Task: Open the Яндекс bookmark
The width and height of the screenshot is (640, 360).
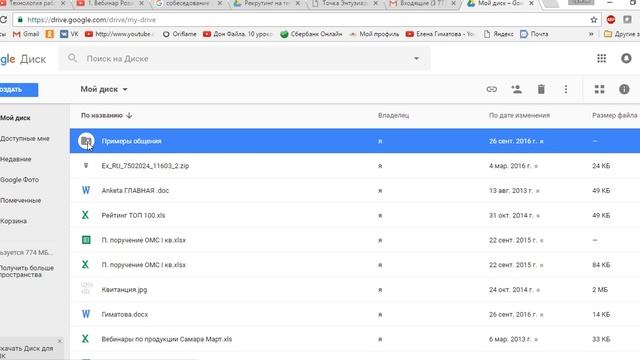Action: point(498,34)
